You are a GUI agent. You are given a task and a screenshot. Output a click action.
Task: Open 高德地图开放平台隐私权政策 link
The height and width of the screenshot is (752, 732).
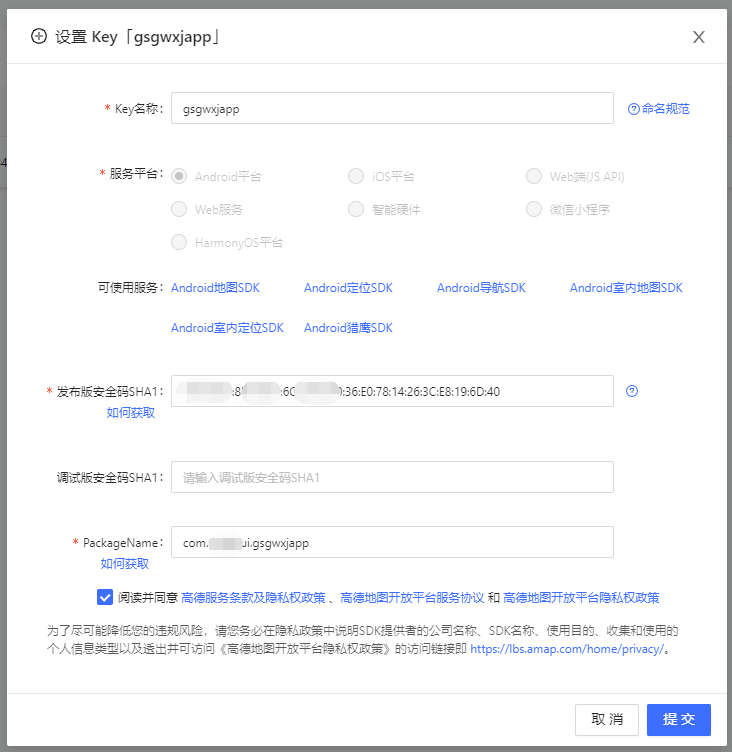581,598
